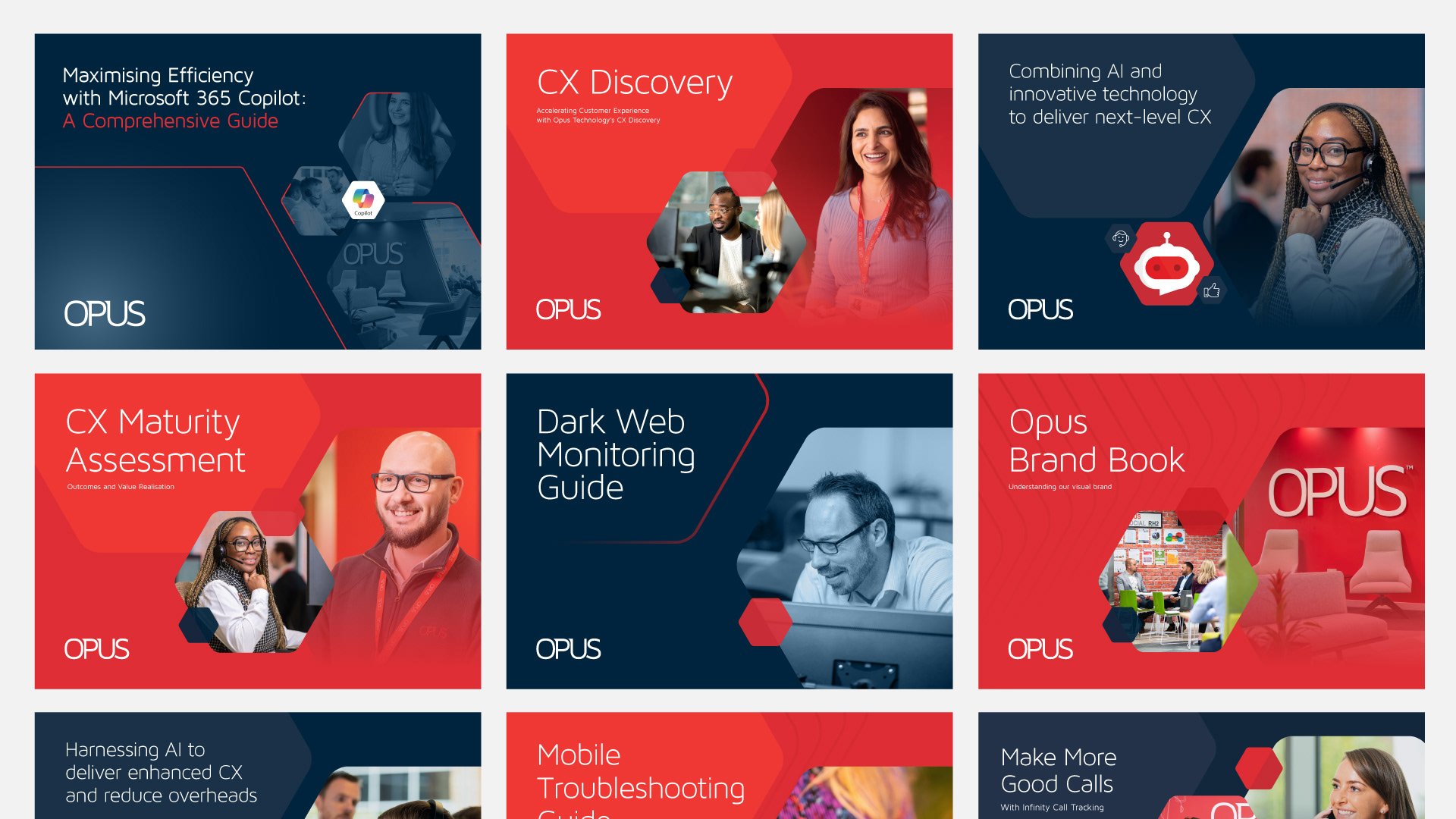The height and width of the screenshot is (819, 1456).
Task: Click the red robot chatbot icon
Action: tap(1167, 264)
